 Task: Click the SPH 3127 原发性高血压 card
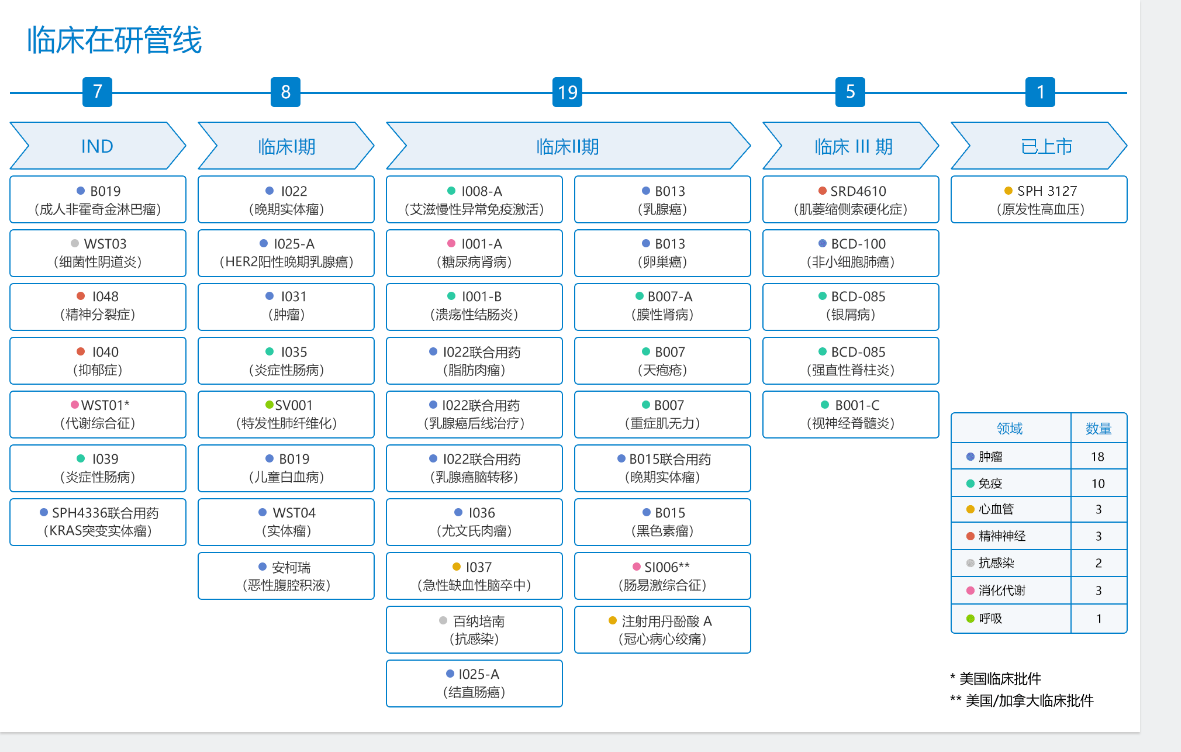[x=1039, y=200]
